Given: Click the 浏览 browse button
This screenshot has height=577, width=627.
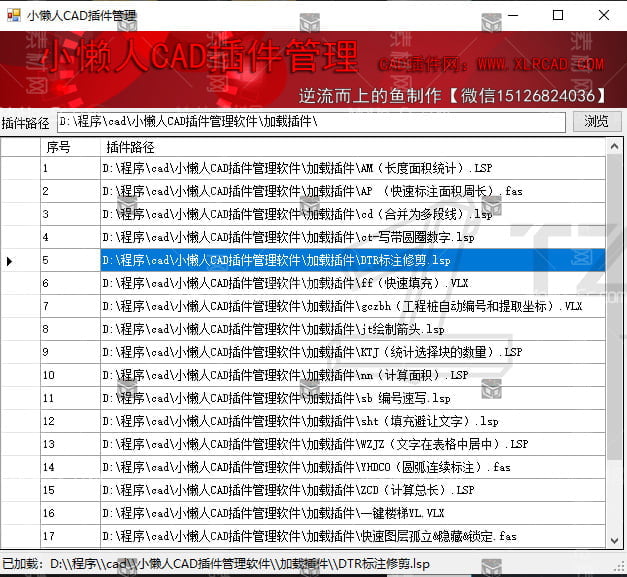Looking at the screenshot, I should [596, 122].
